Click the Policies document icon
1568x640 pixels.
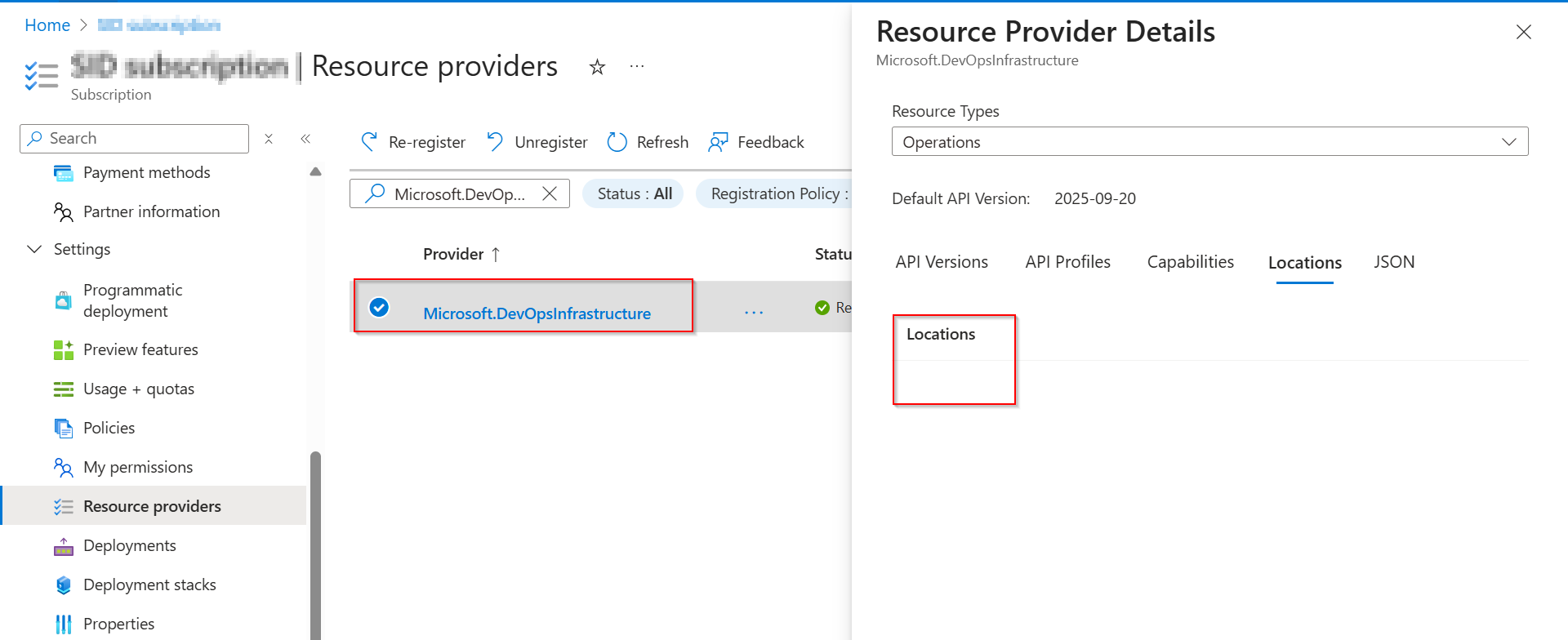[63, 428]
